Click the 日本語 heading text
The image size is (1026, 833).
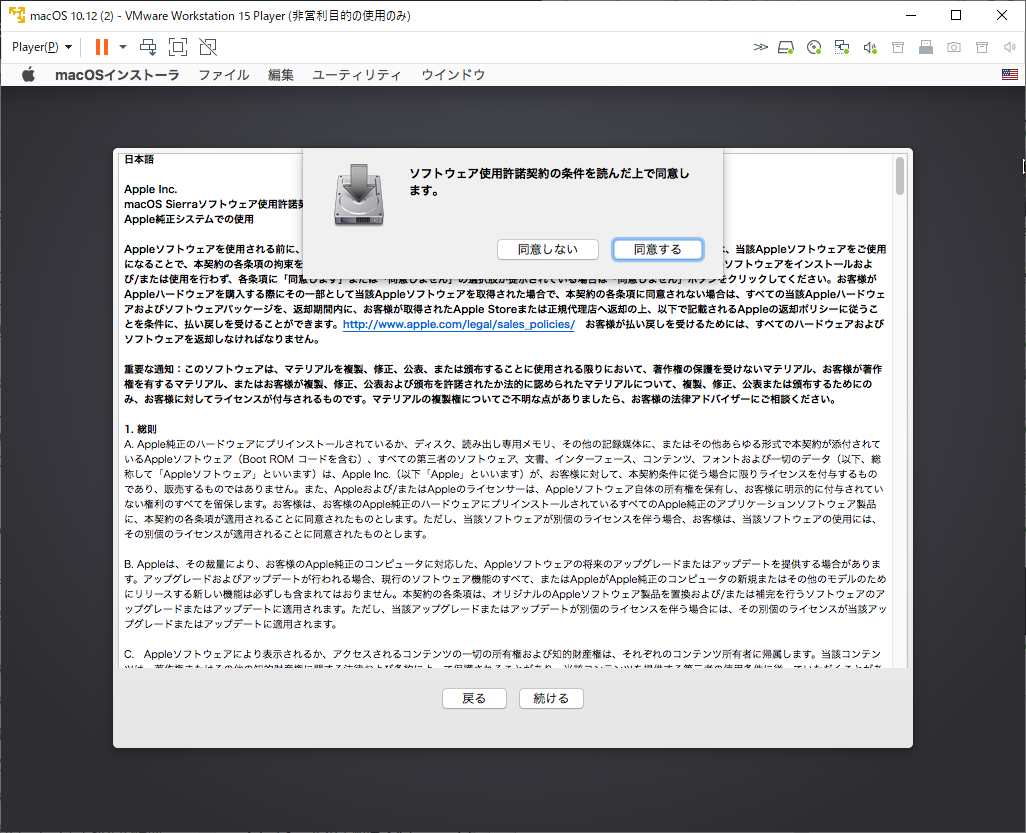(139, 160)
